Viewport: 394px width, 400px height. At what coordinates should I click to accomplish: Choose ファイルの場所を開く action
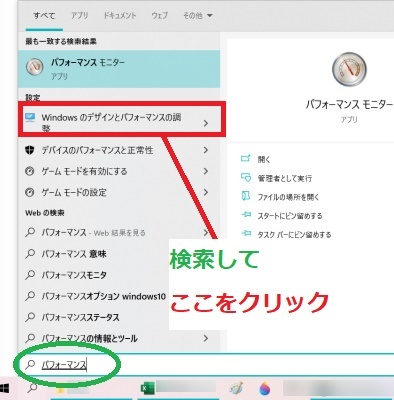(x=288, y=197)
